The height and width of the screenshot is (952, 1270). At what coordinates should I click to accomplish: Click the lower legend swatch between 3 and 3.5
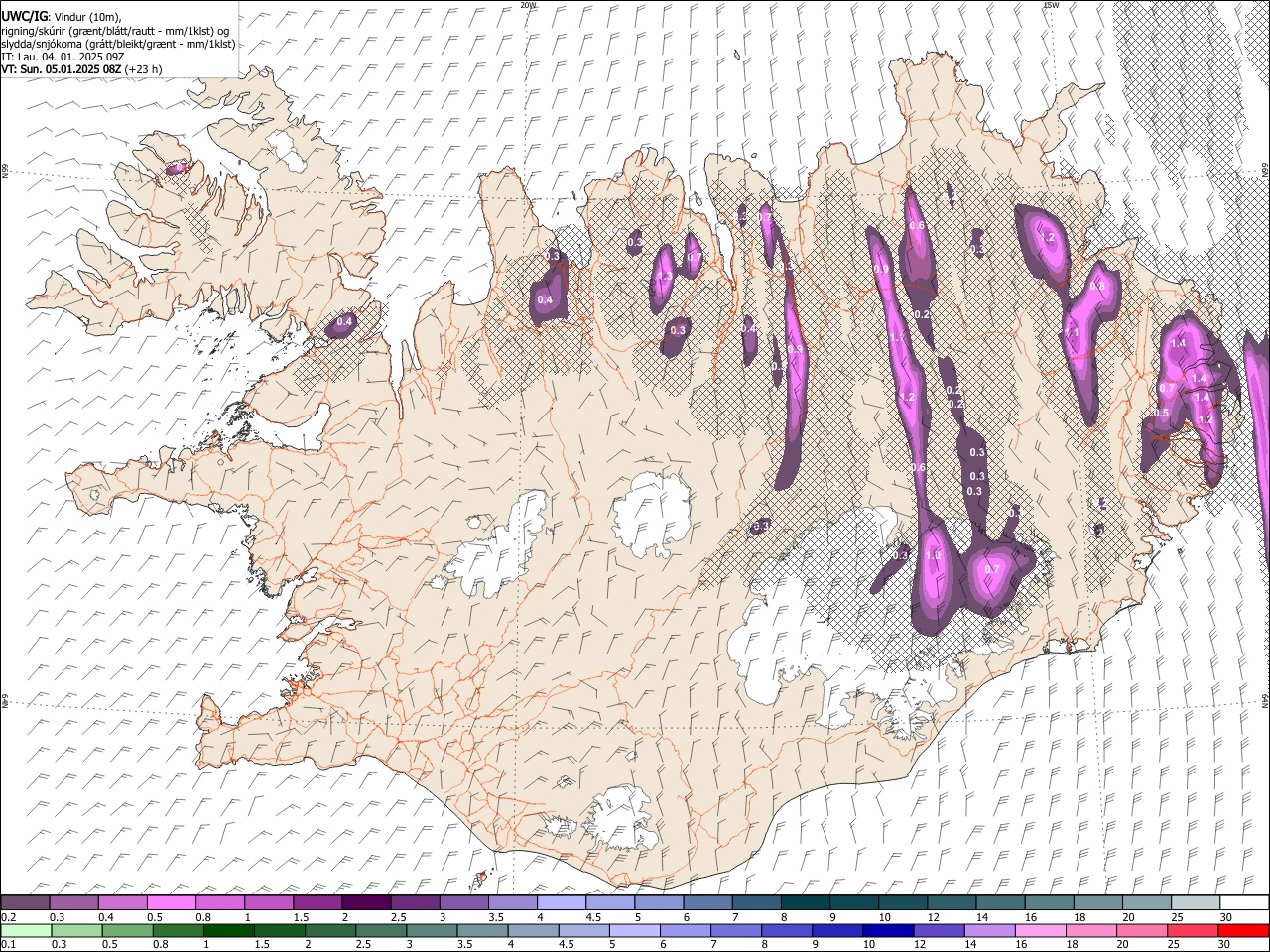tap(432, 930)
